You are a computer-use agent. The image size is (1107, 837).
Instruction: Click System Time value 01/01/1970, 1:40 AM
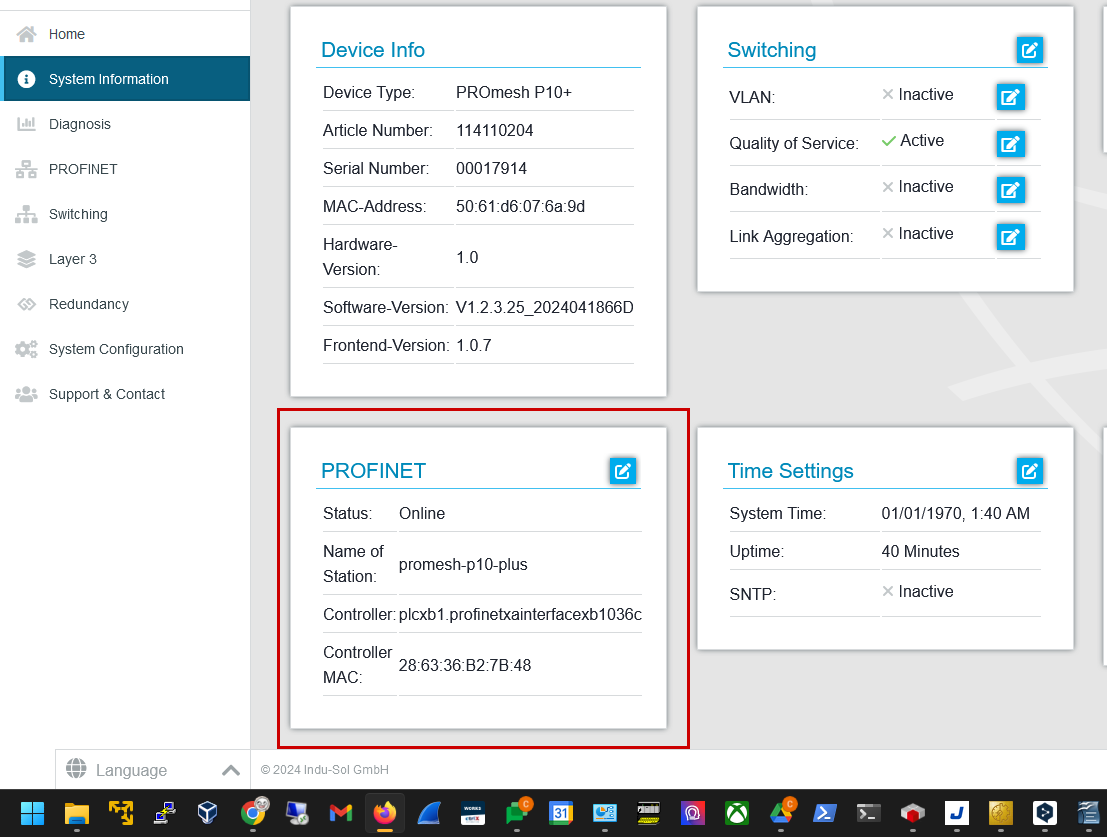955,513
